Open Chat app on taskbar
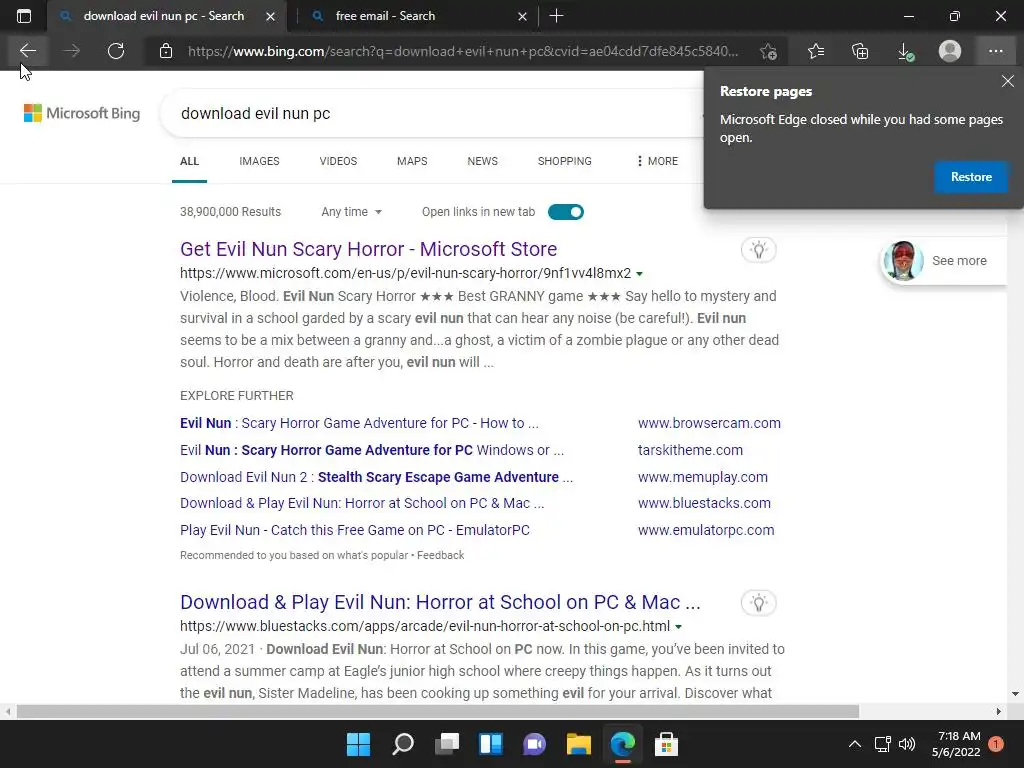 tap(534, 744)
